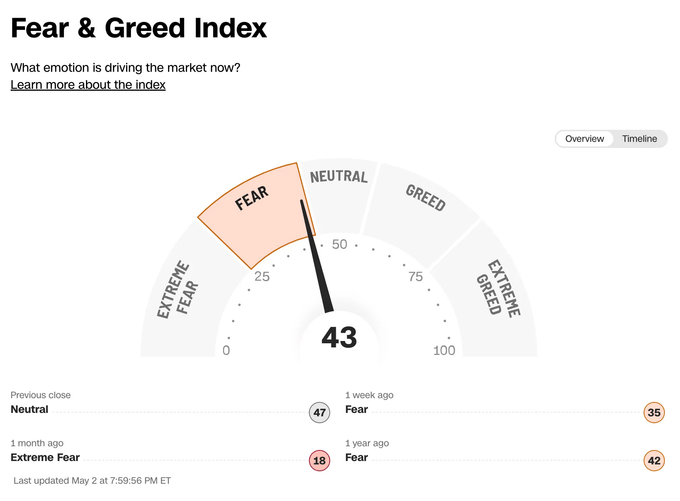This screenshot has width=680, height=501.
Task: Select the Overview toggle option
Action: point(584,139)
